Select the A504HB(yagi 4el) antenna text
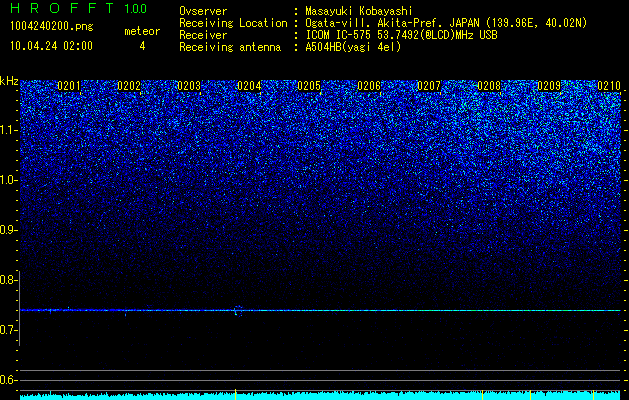The height and width of the screenshot is (400, 629). point(353,47)
